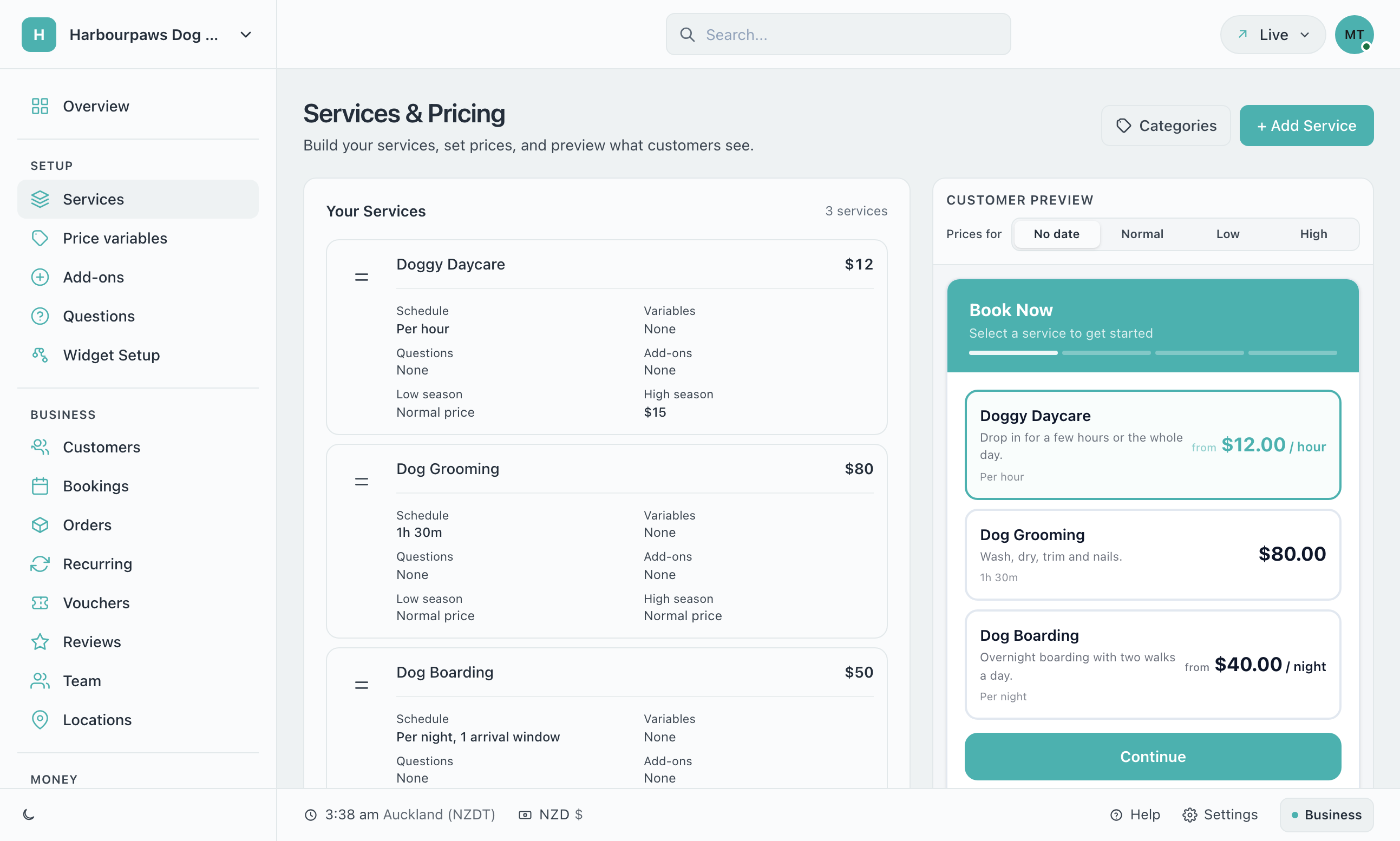Click the Vouchers ticket icon
This screenshot has height=841, width=1400.
click(40, 603)
